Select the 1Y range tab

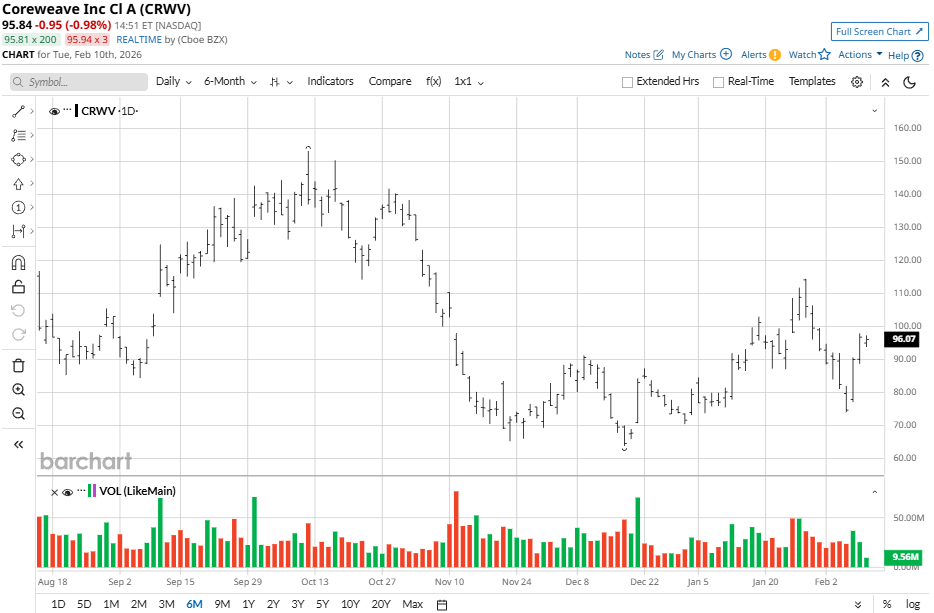(x=248, y=604)
